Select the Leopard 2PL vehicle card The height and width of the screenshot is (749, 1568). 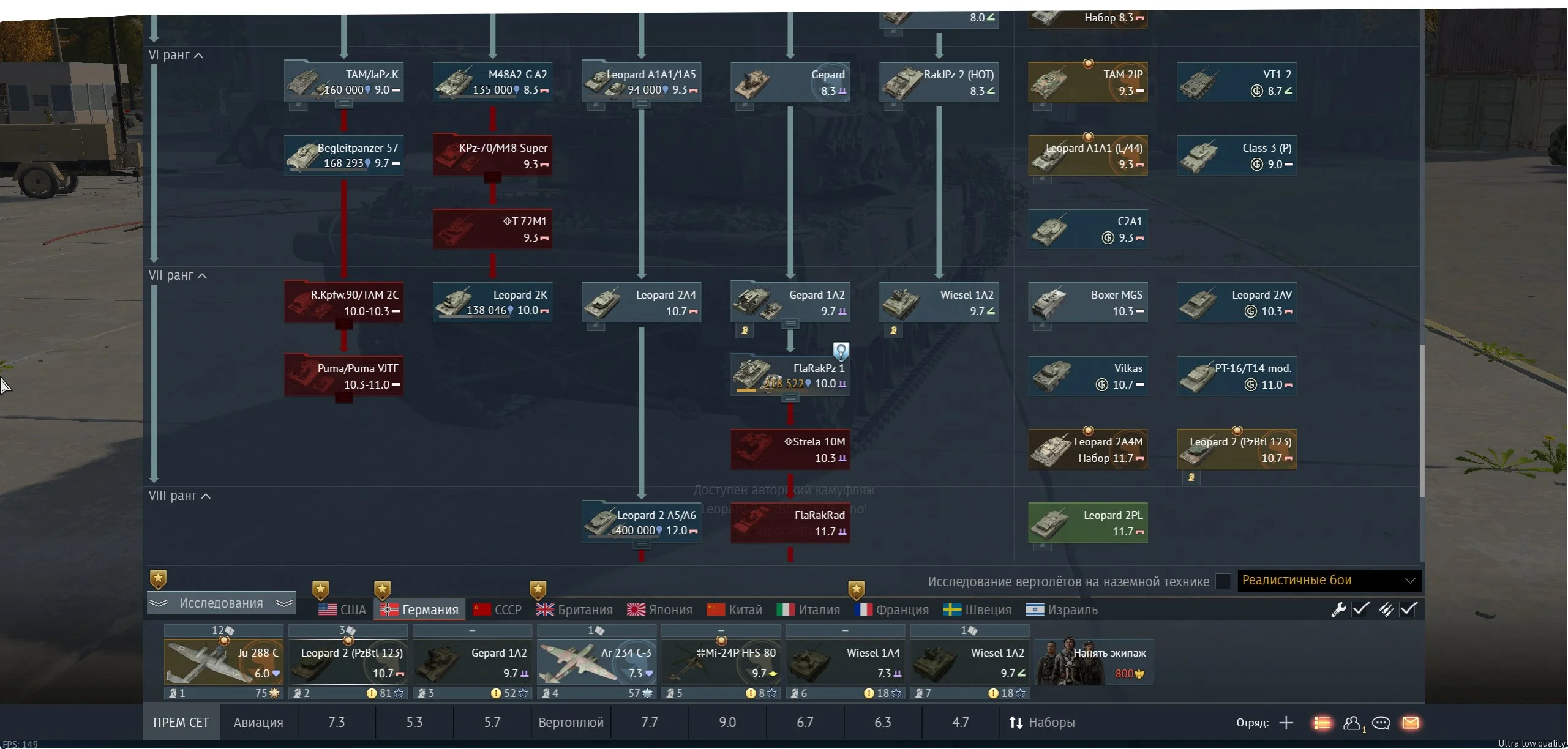tap(1088, 523)
